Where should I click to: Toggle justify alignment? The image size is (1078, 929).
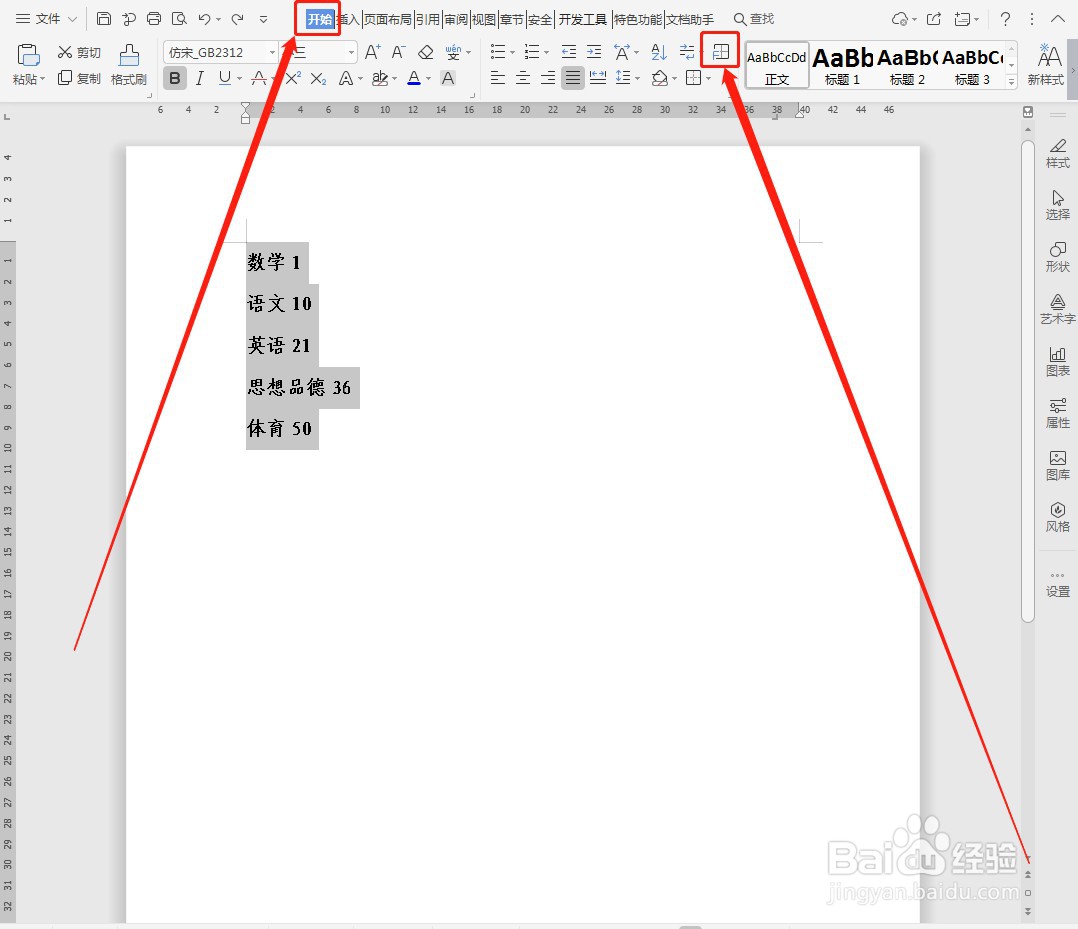[573, 78]
